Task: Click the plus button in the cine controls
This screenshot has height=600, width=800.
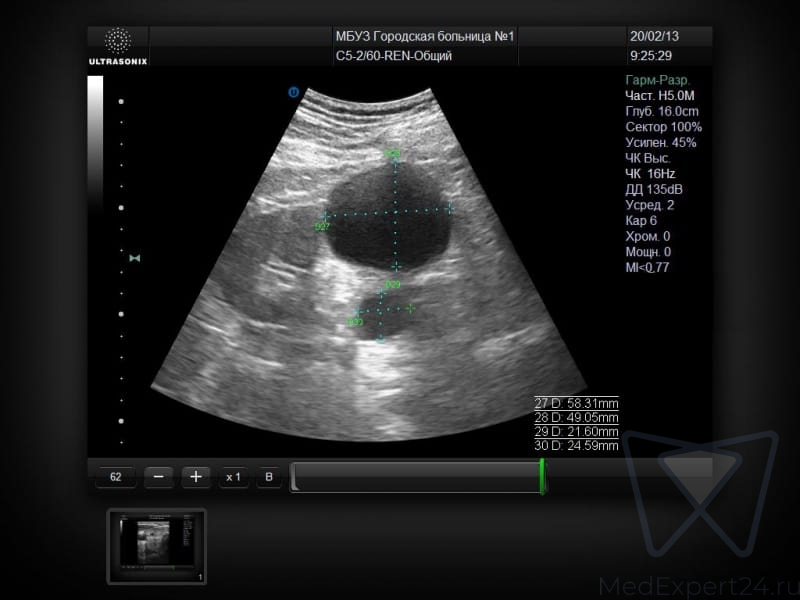Action: [196, 477]
